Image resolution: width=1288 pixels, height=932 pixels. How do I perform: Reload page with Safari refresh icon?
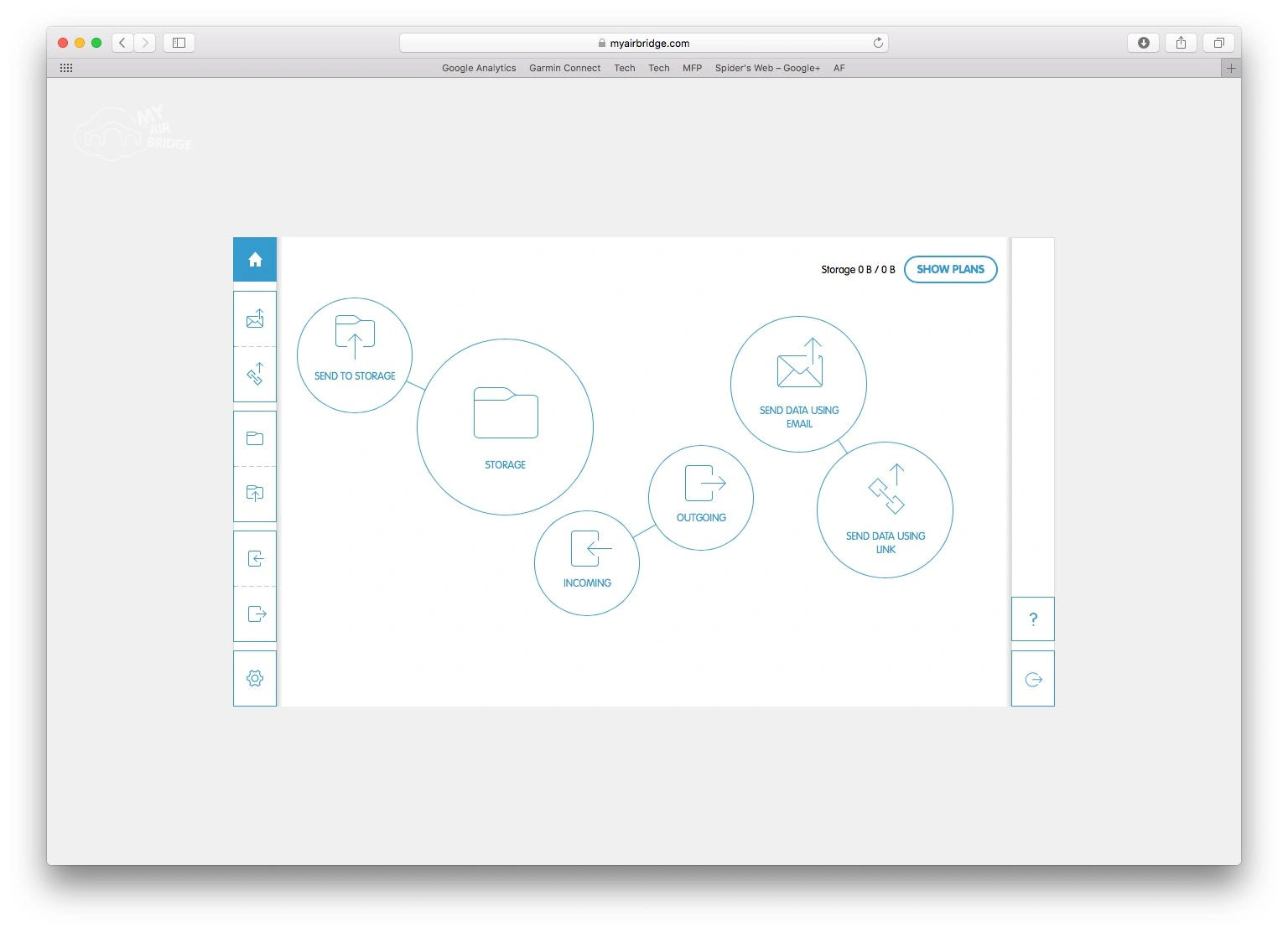pos(878,43)
